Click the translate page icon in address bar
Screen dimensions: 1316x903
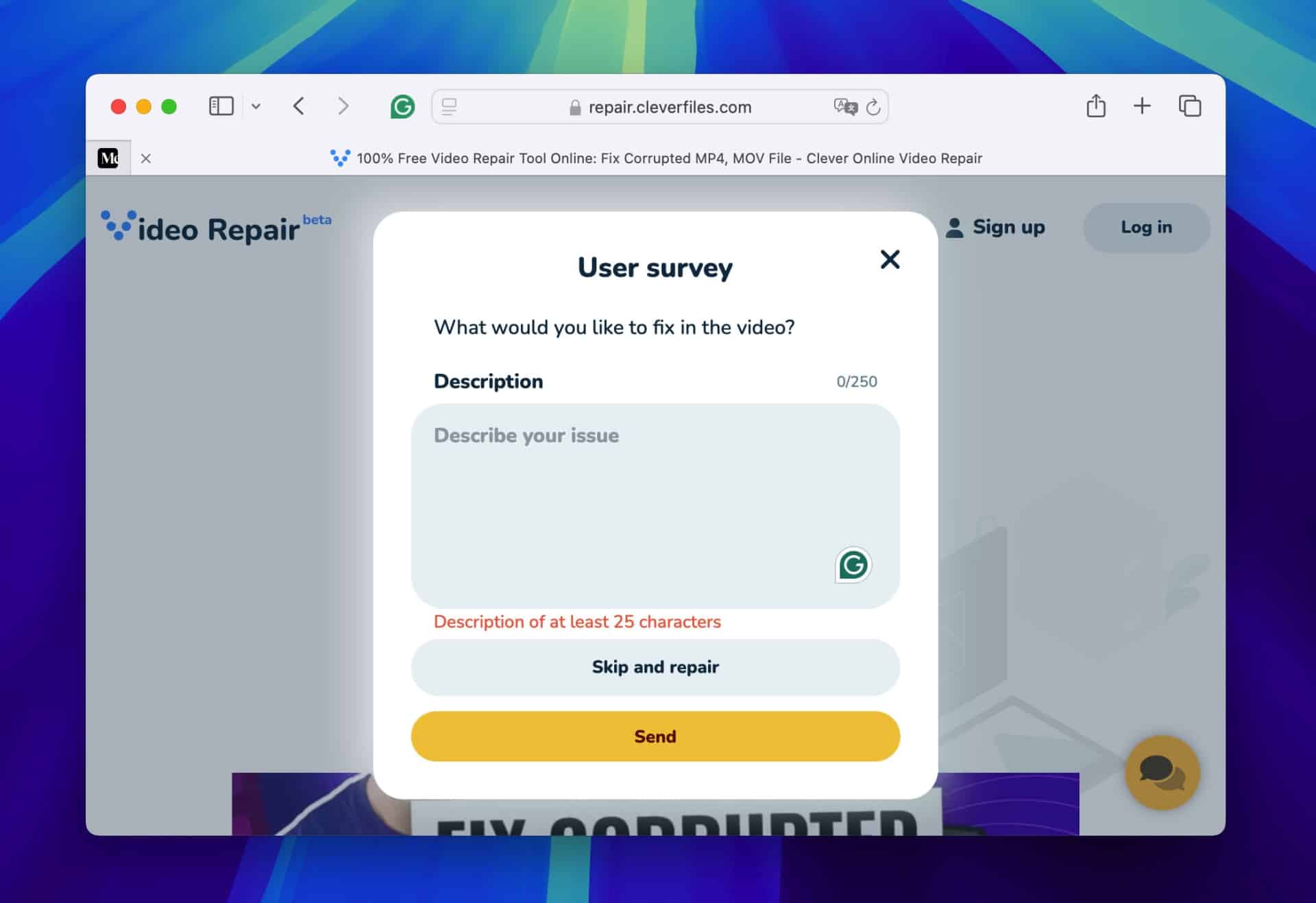click(844, 106)
